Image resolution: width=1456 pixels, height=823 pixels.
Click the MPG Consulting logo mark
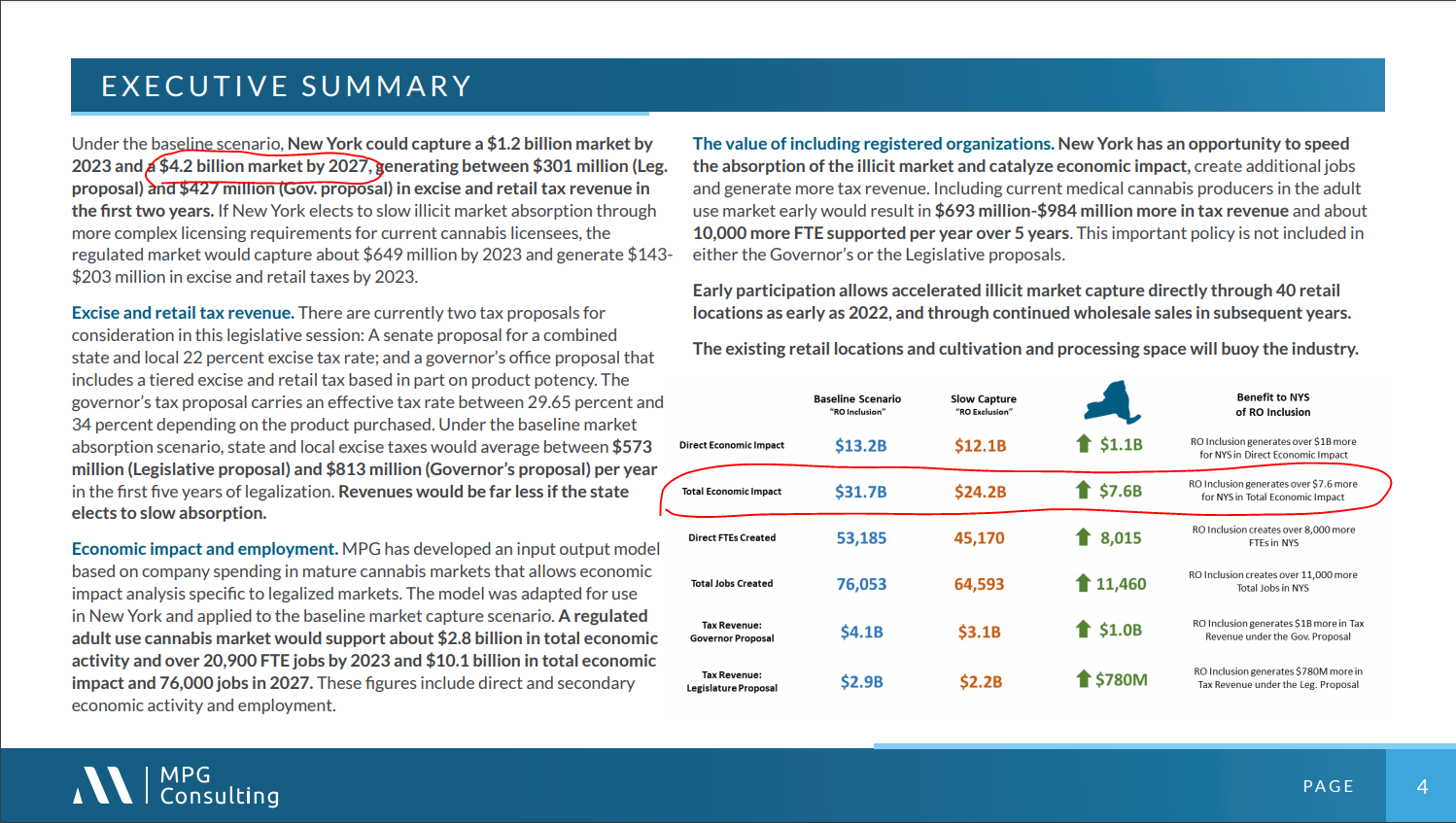(103, 785)
